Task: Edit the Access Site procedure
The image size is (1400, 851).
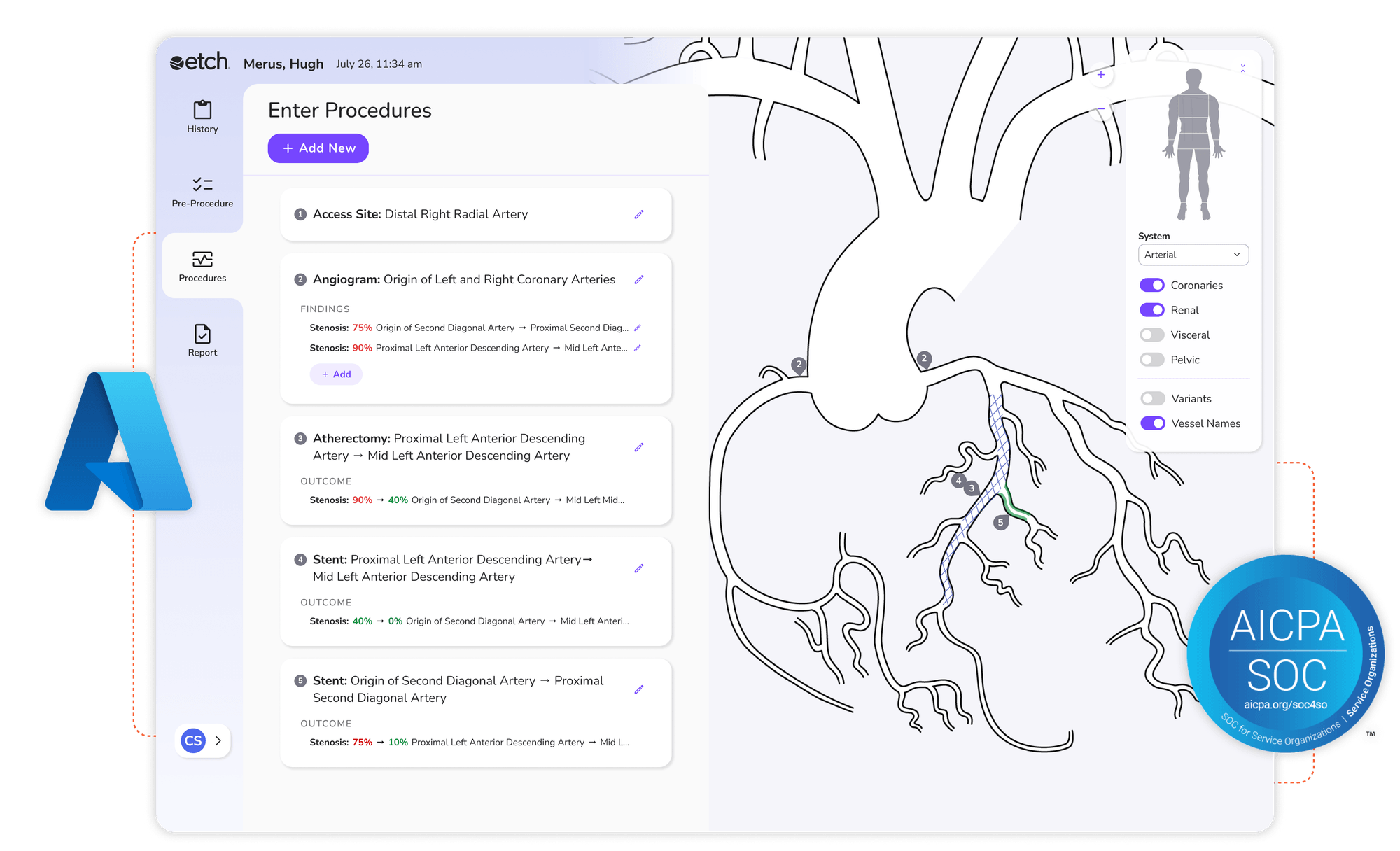Action: pyautogui.click(x=639, y=214)
